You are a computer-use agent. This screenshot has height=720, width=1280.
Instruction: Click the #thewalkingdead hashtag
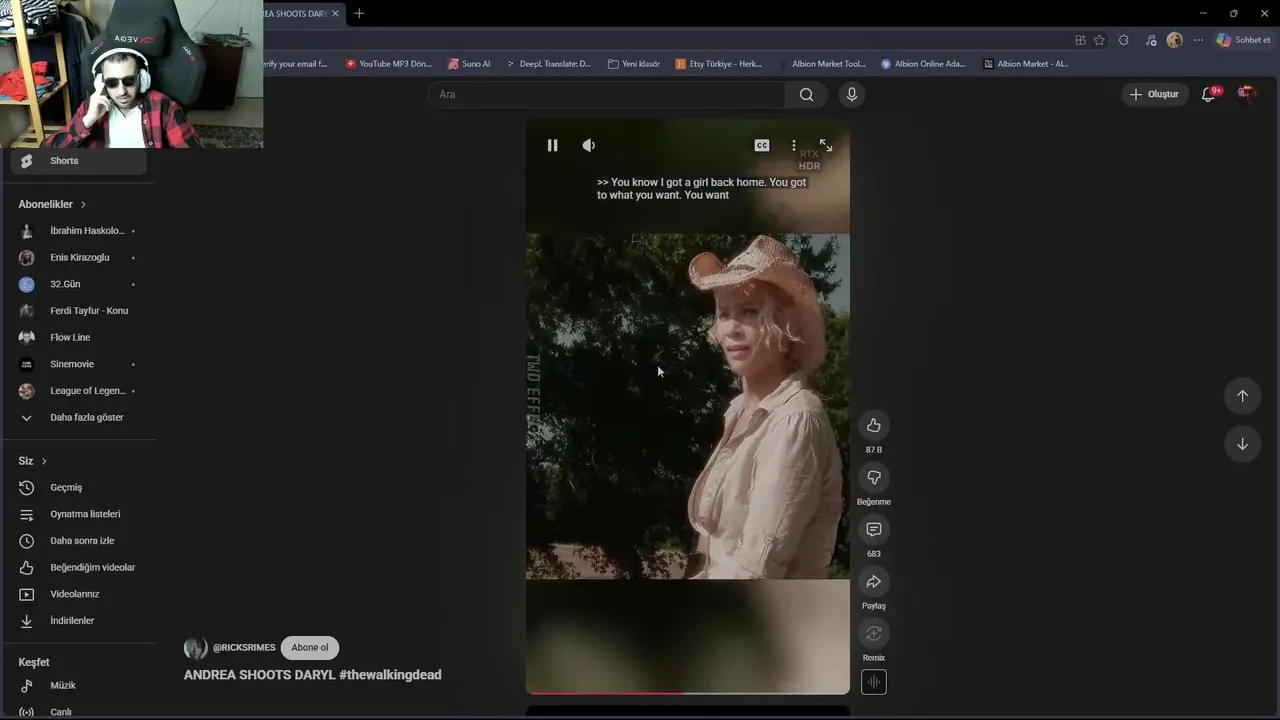390,675
